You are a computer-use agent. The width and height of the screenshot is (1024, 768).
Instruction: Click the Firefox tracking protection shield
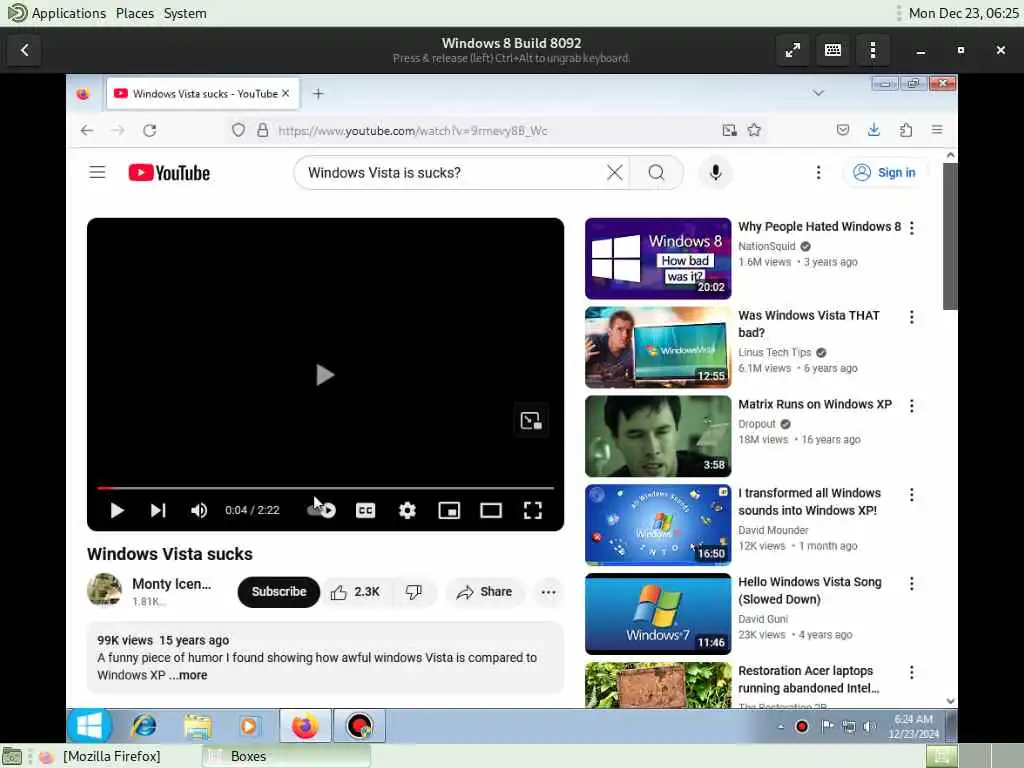tap(238, 130)
